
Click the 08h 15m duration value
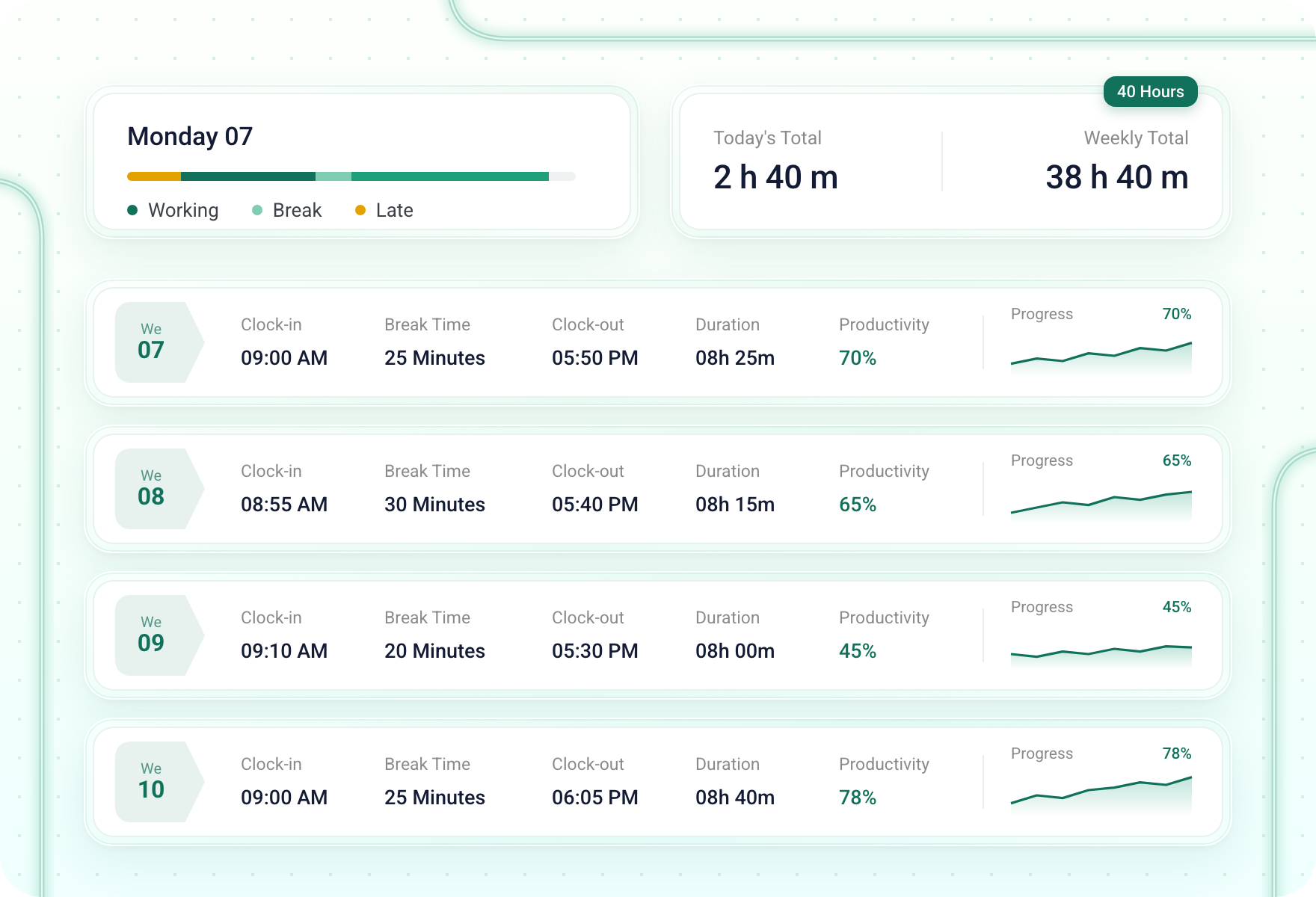735,505
